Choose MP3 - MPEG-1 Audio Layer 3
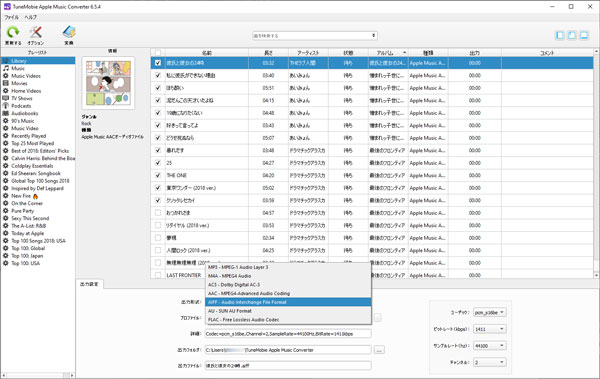Screen dimensions: 600x379 (x=288, y=267)
